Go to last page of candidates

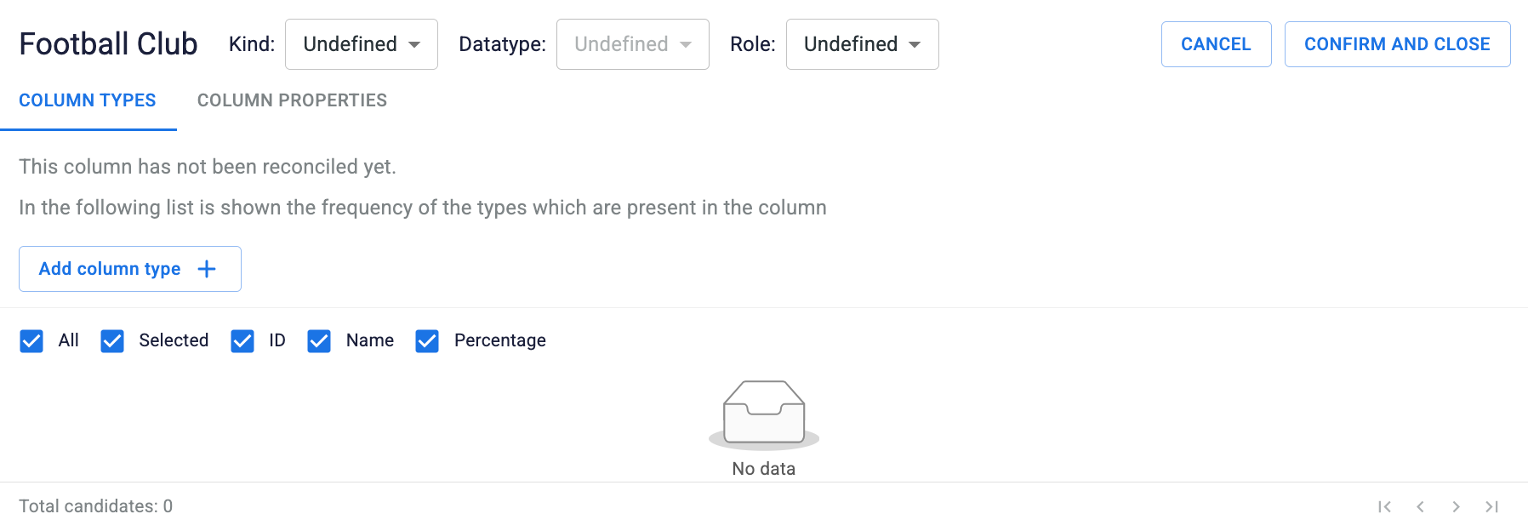[1492, 507]
